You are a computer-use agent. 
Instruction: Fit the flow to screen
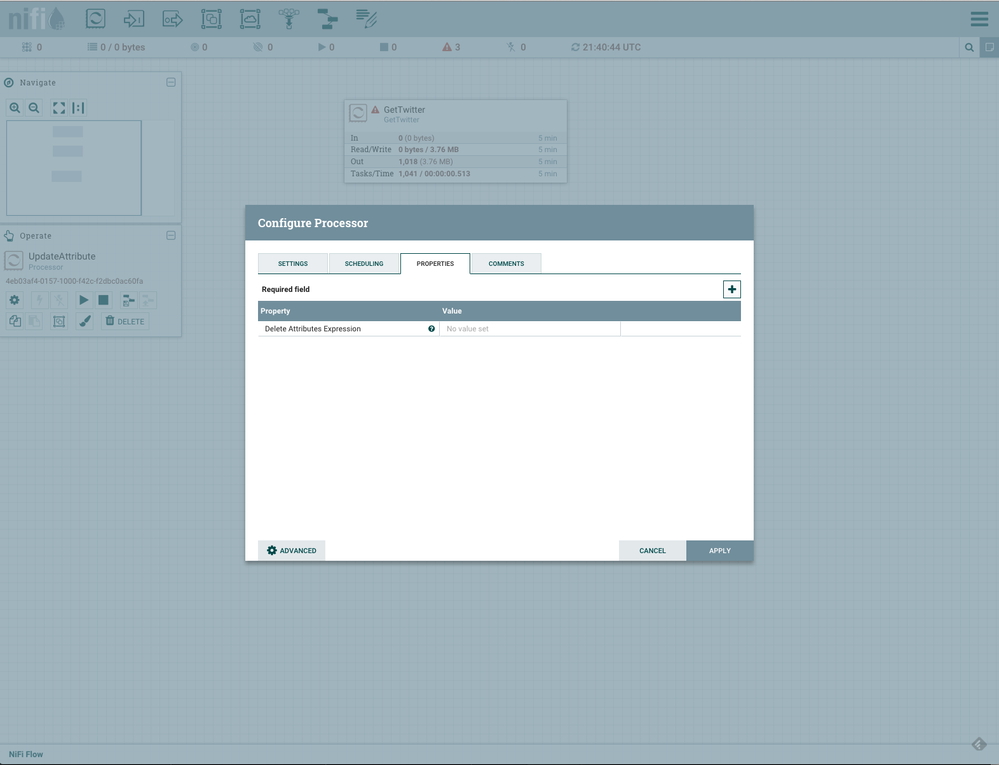59,108
